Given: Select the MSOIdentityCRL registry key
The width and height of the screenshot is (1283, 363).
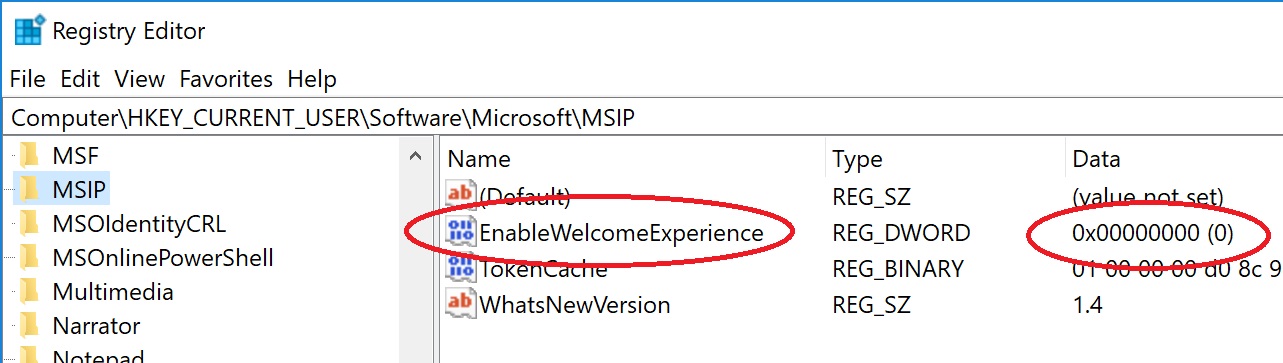Looking at the screenshot, I should [x=139, y=223].
